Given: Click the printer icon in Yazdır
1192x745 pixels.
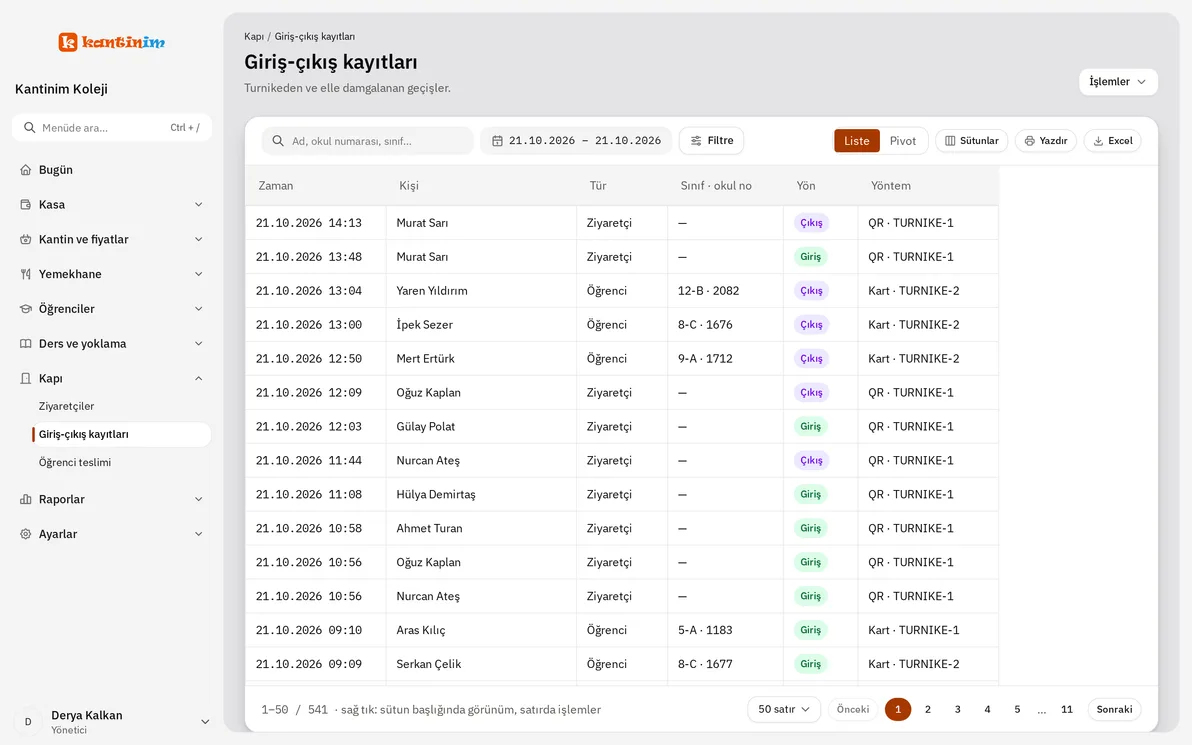Looking at the screenshot, I should click(x=1029, y=141).
